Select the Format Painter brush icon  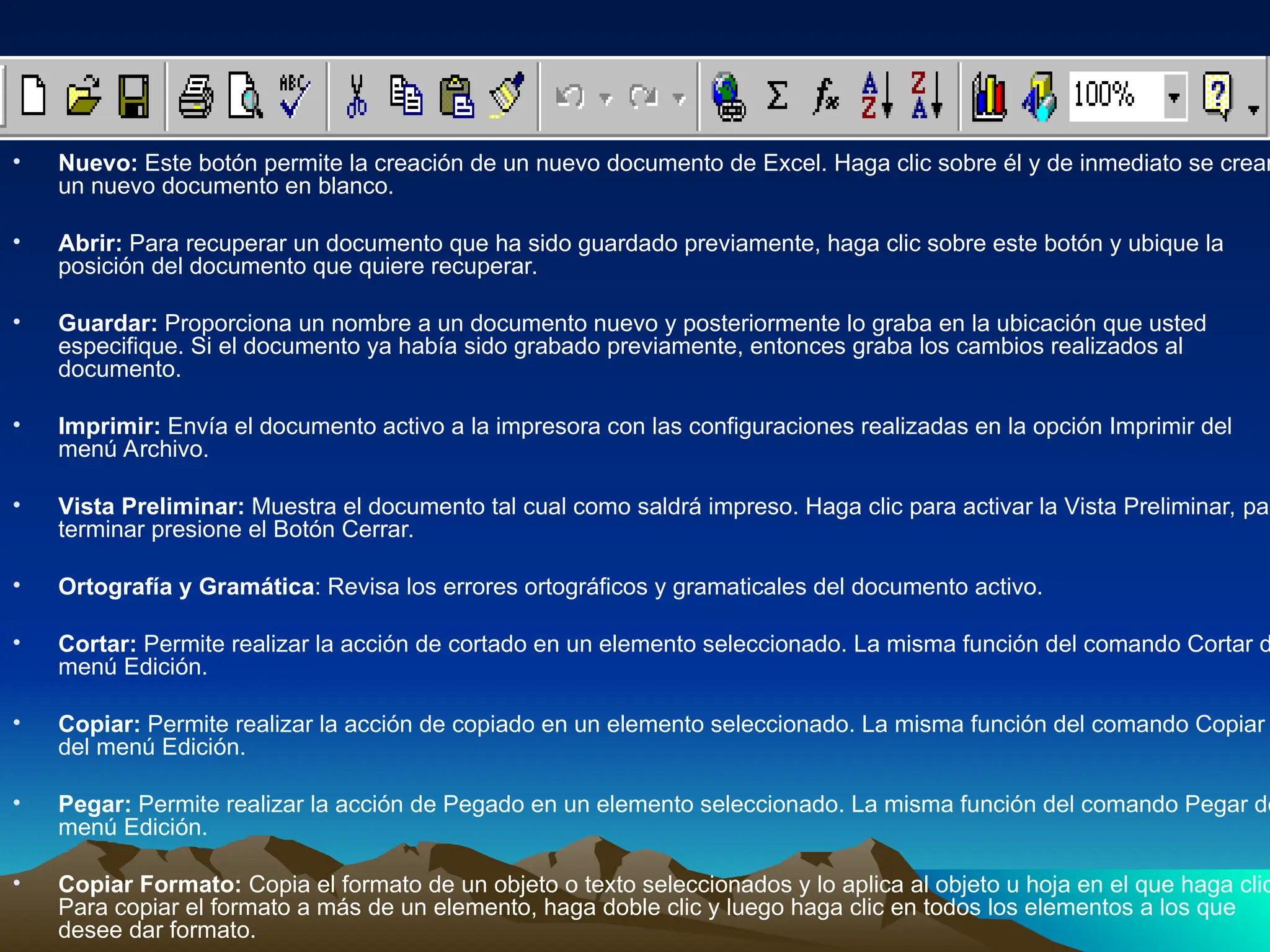tap(507, 95)
